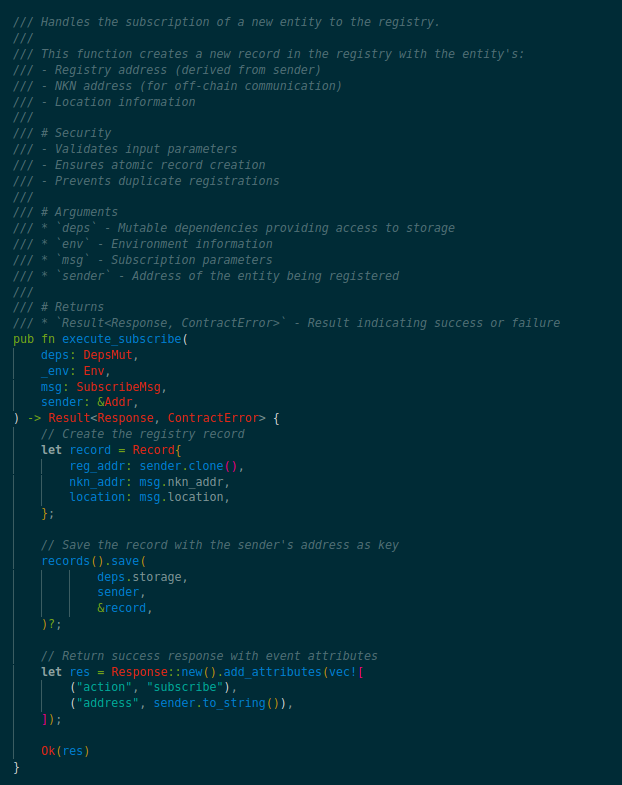Click the &record argument
The height and width of the screenshot is (785, 622).
(x=122, y=608)
